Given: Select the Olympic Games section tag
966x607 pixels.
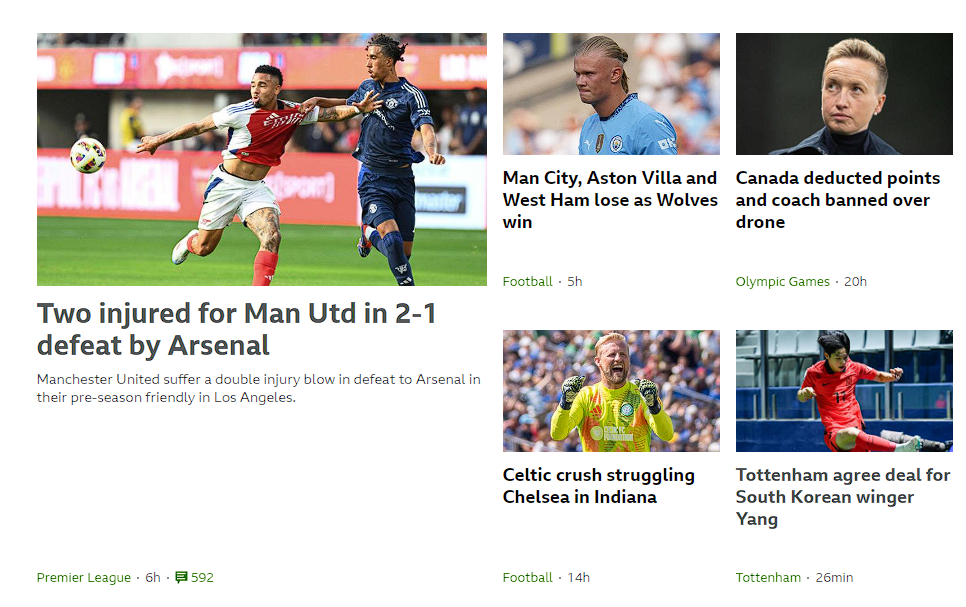Looking at the screenshot, I should (x=782, y=282).
